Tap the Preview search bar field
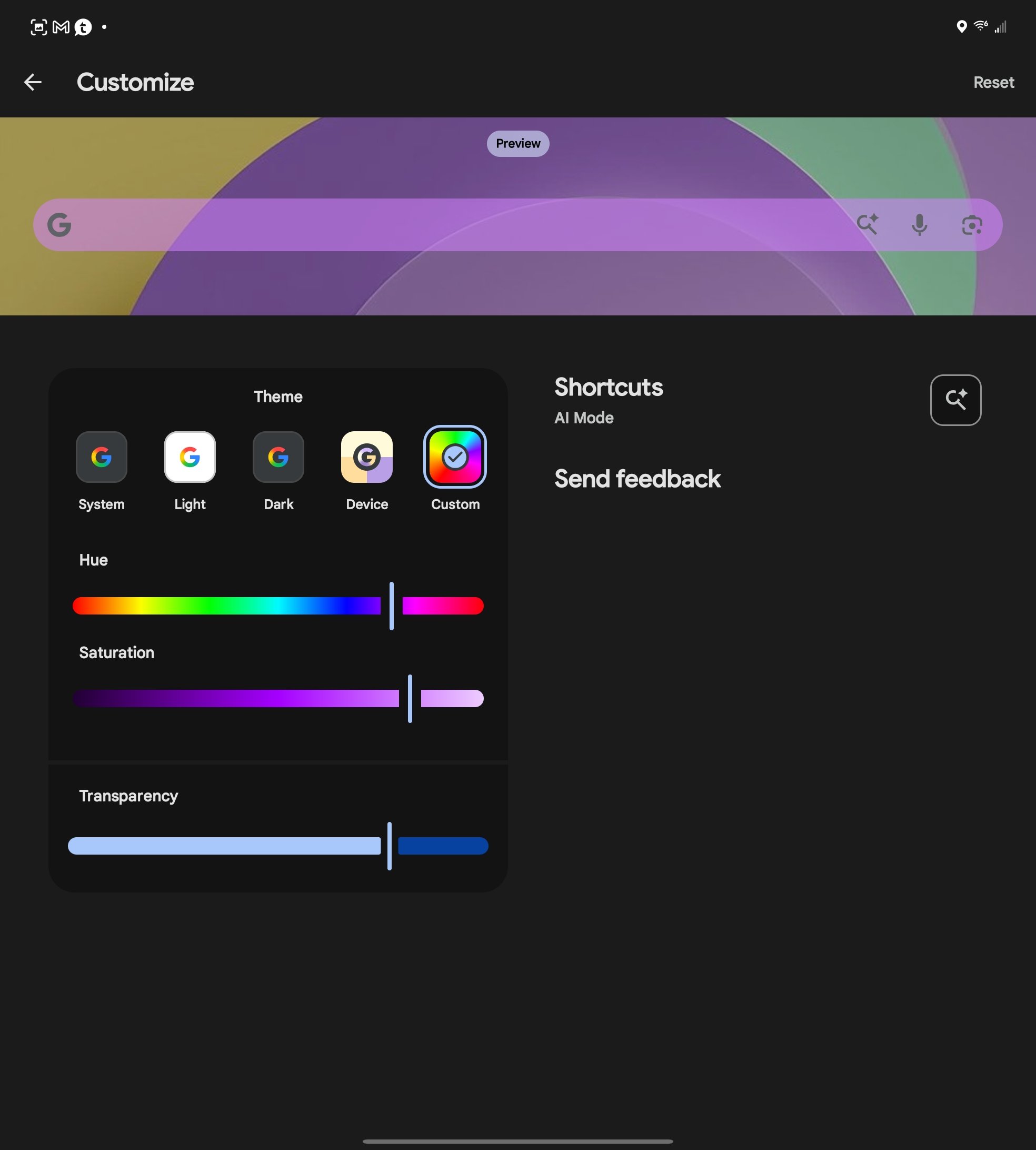The width and height of the screenshot is (1036, 1150). 455,225
